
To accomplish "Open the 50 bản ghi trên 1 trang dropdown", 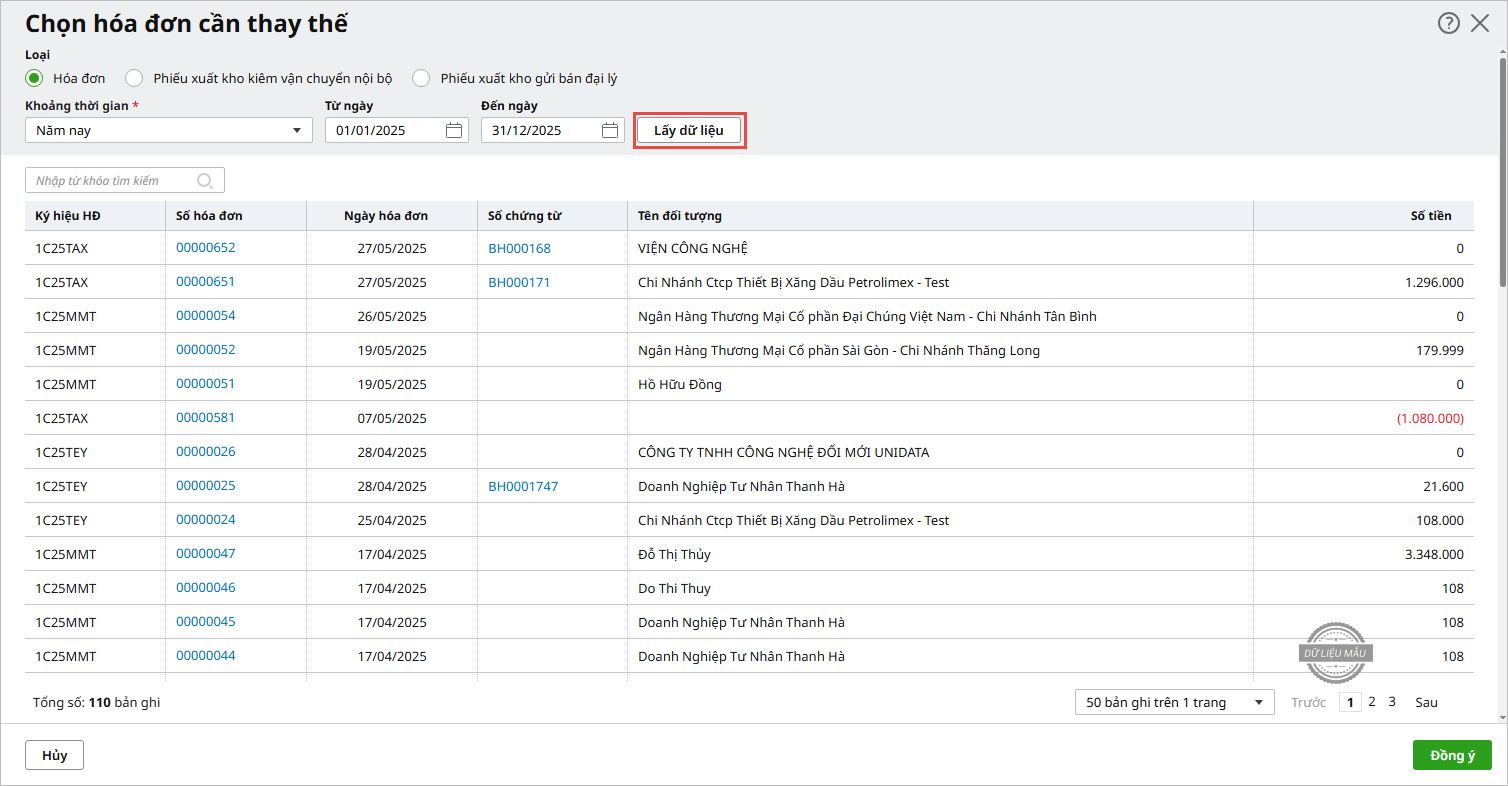I will tap(1175, 702).
